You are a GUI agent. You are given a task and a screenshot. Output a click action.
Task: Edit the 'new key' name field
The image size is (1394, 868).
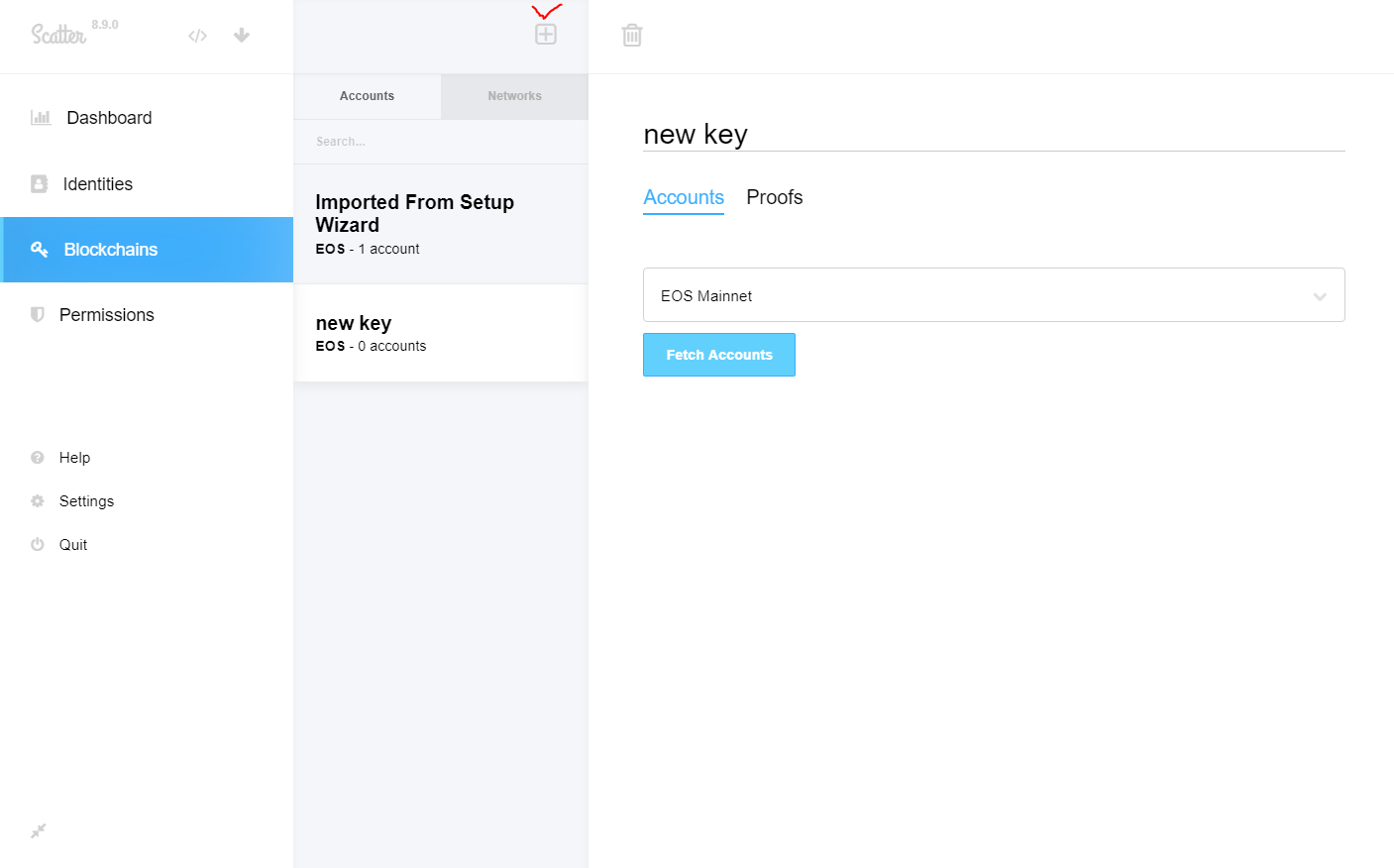994,134
